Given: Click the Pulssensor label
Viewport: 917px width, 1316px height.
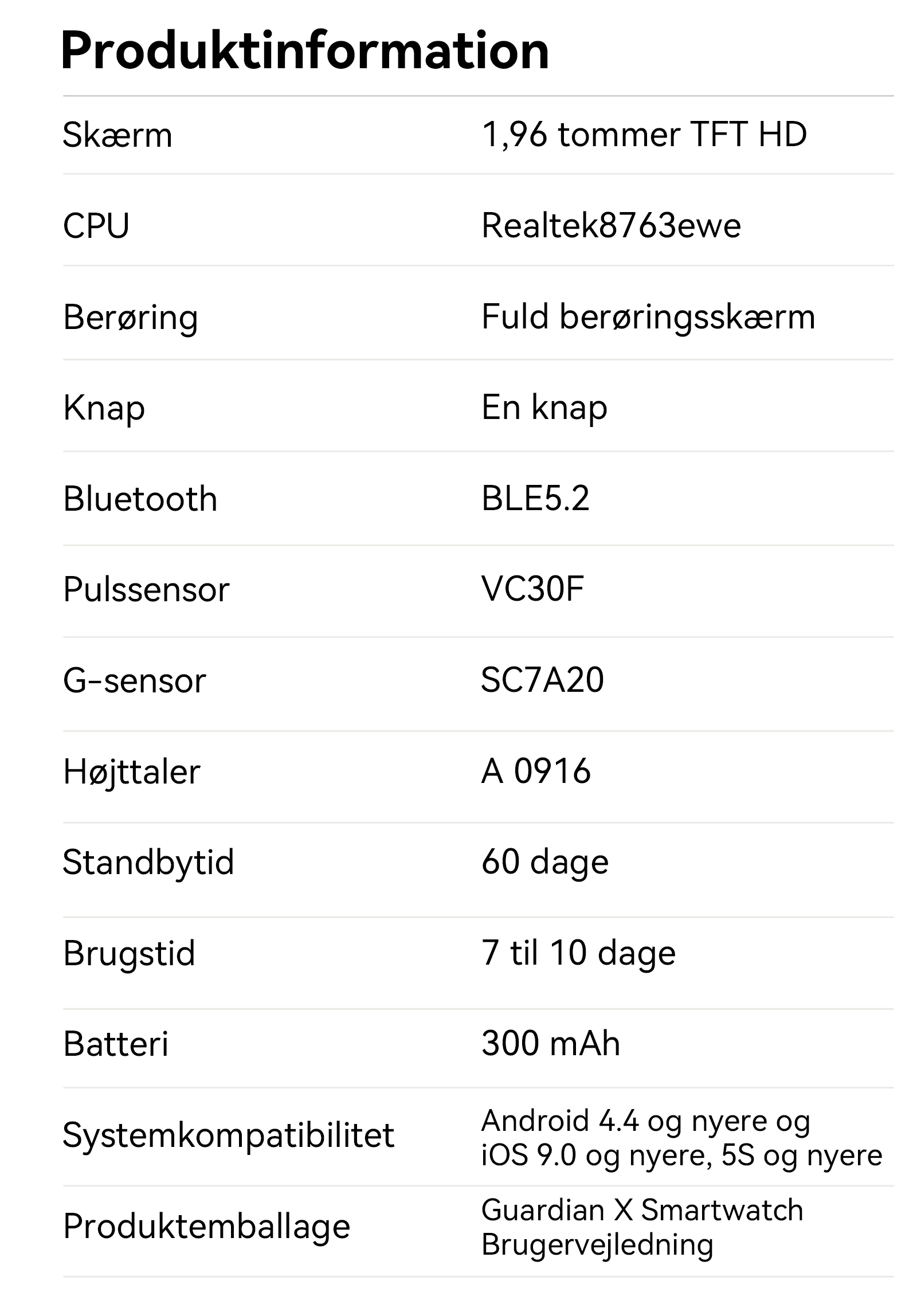Looking at the screenshot, I should click(146, 590).
